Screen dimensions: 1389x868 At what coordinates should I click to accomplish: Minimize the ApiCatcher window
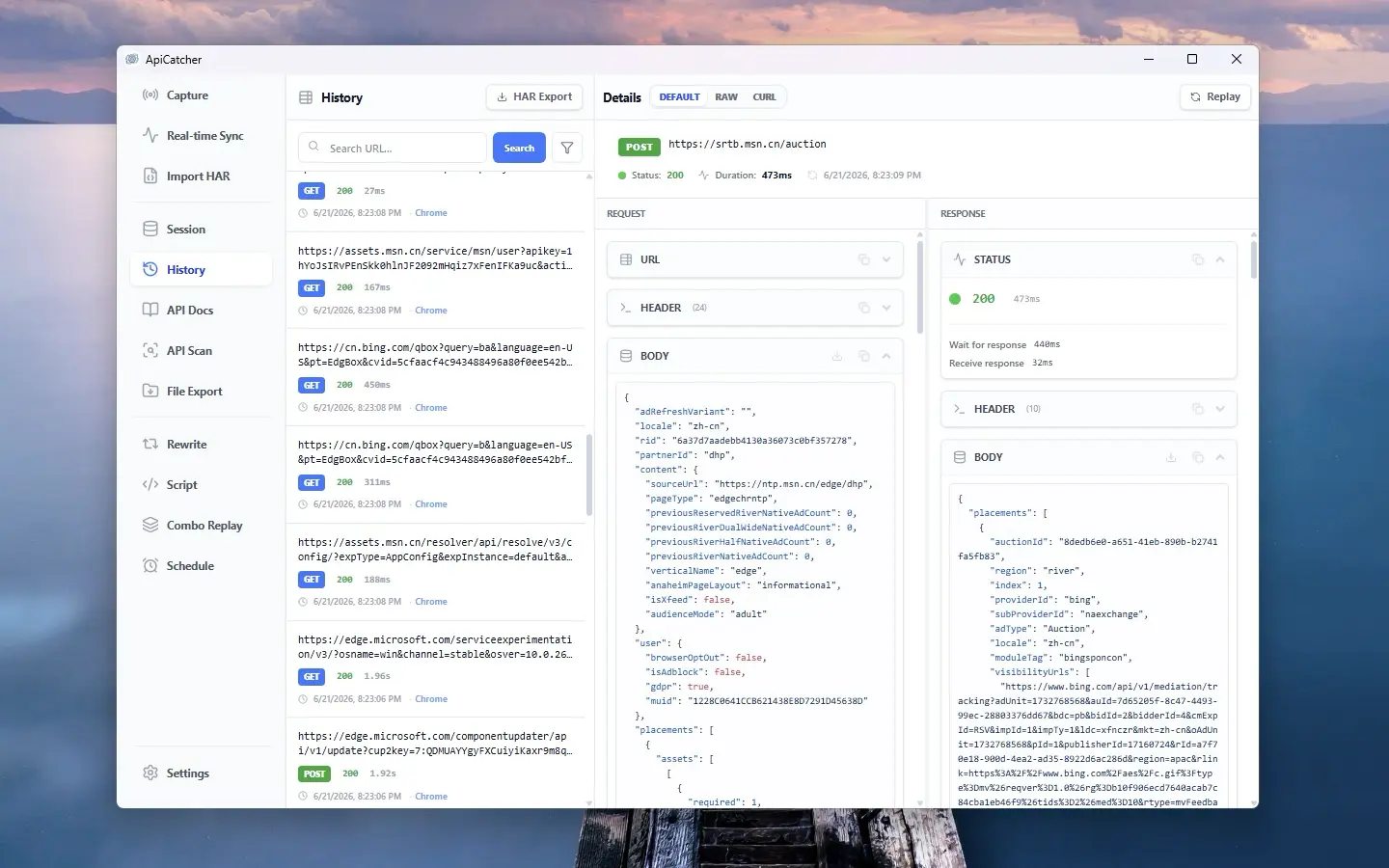click(1149, 60)
